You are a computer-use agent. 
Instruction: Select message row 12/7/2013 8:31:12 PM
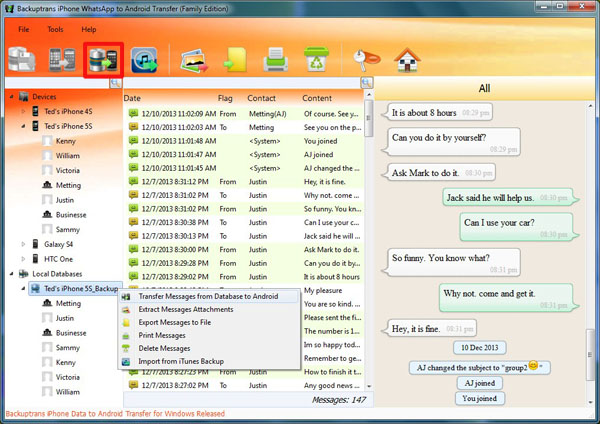pos(245,182)
